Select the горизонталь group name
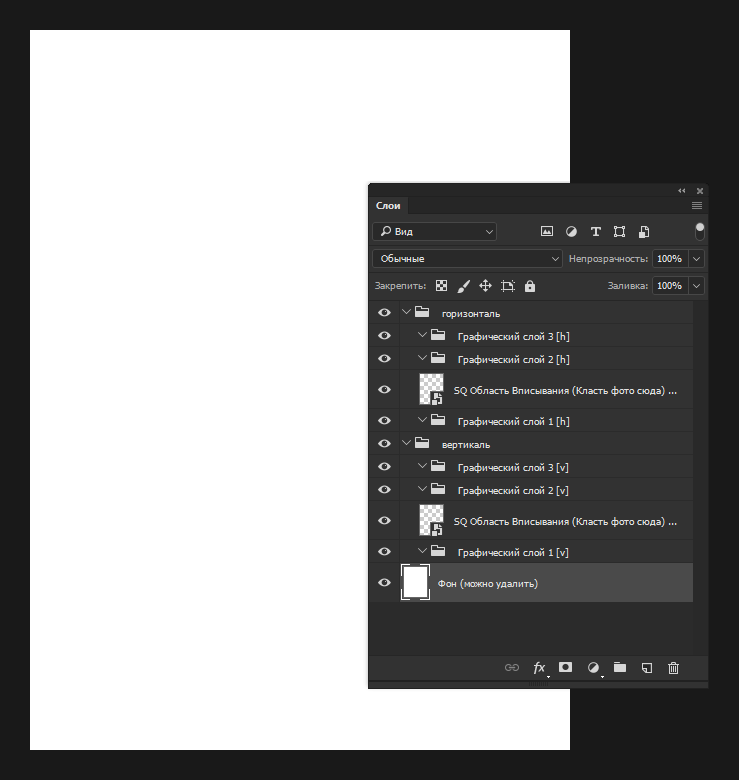Viewport: 739px width, 780px height. coord(471,314)
